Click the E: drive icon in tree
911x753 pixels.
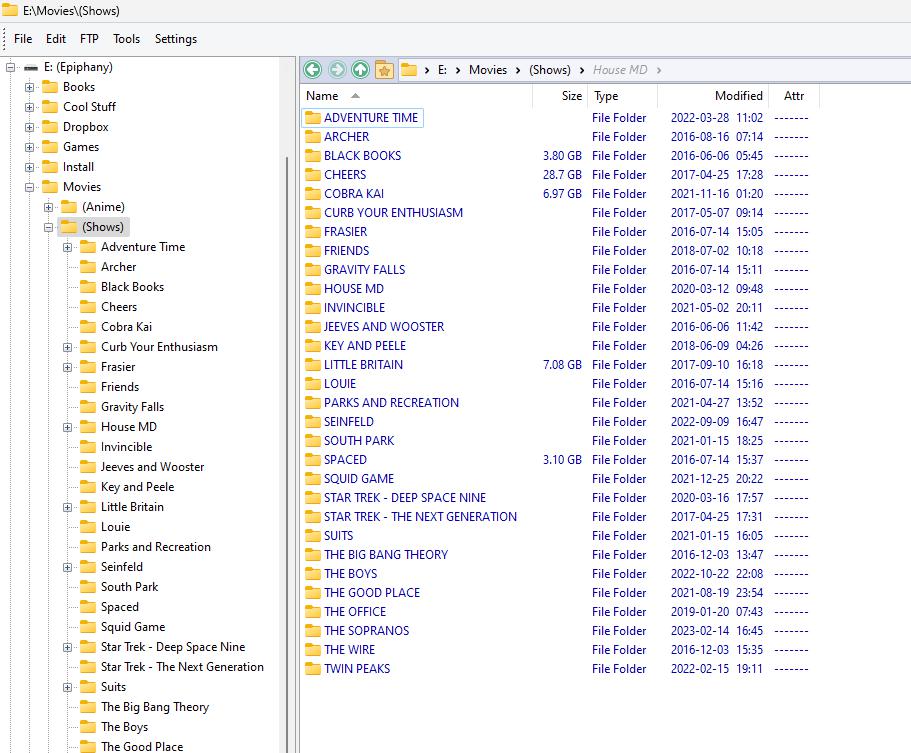pos(31,67)
